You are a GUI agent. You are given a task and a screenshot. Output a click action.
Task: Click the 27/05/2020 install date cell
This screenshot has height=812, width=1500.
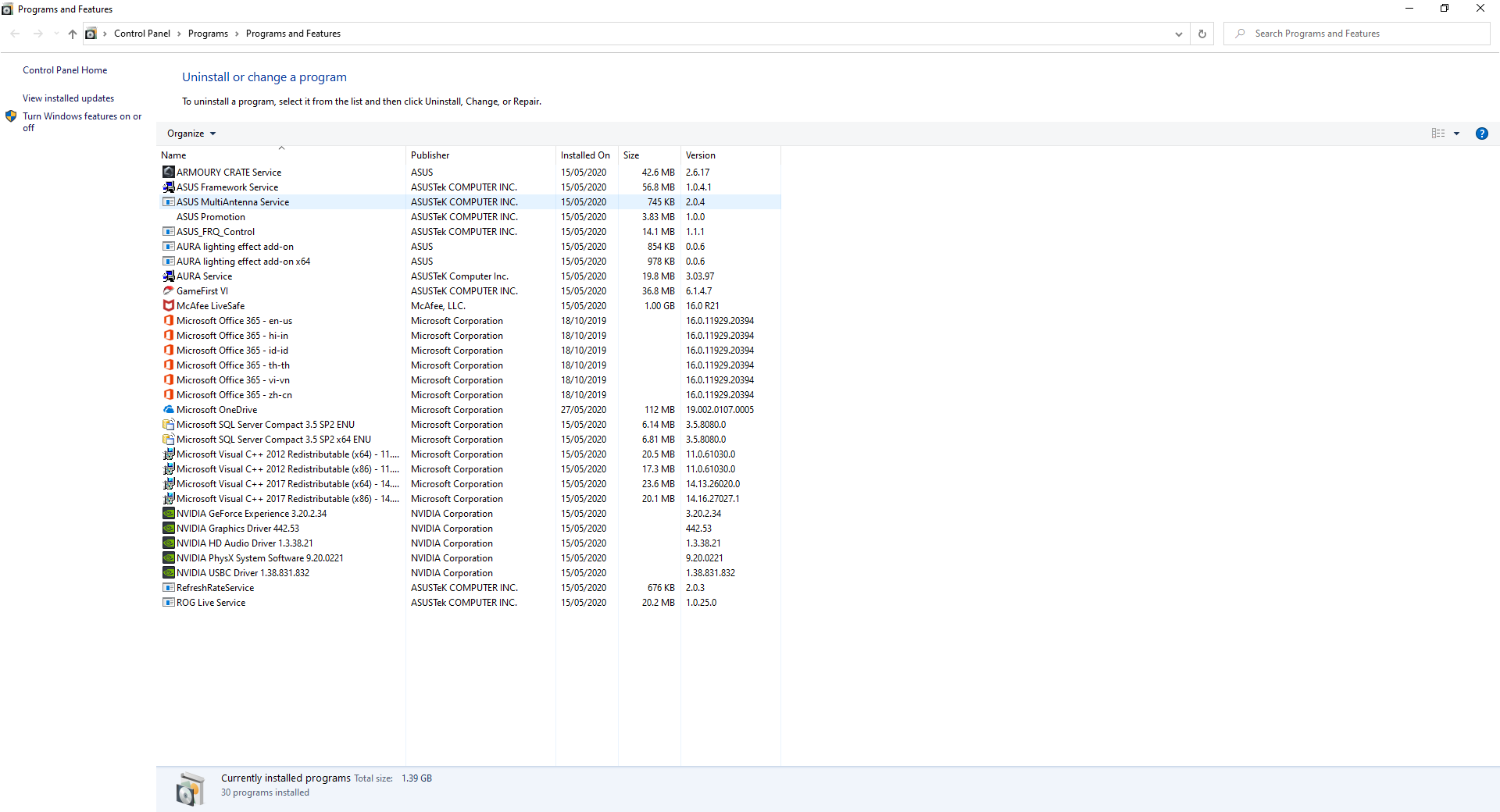(584, 409)
